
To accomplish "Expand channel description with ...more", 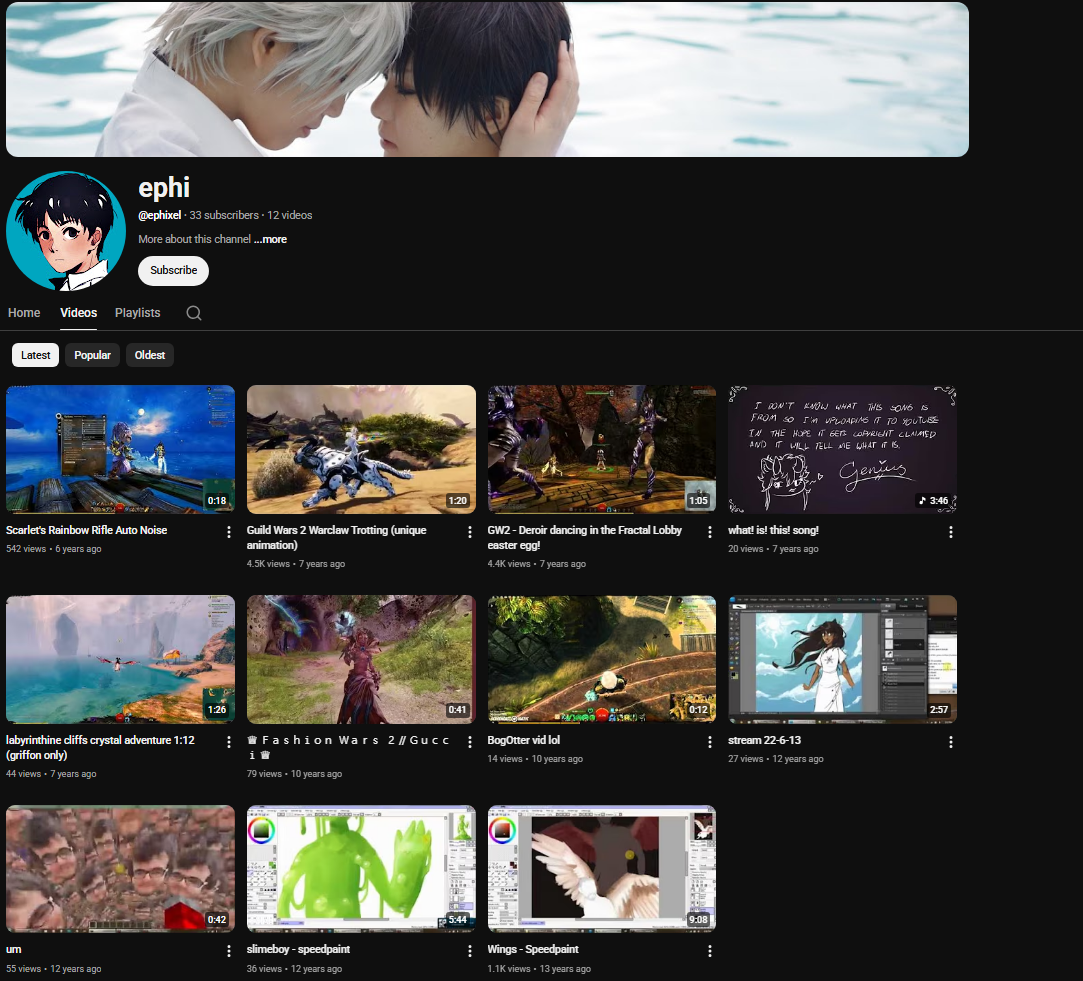I will tap(270, 239).
